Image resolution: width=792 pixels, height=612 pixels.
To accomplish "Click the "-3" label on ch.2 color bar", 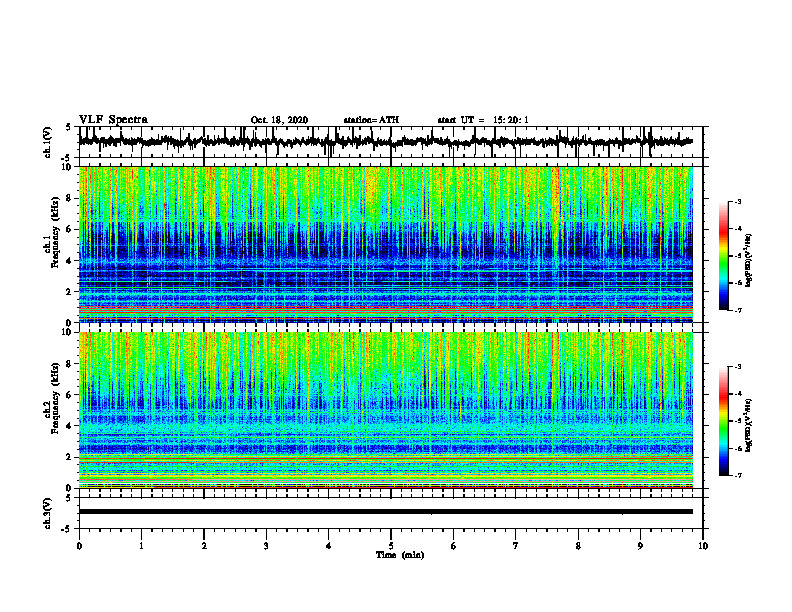I will [738, 367].
